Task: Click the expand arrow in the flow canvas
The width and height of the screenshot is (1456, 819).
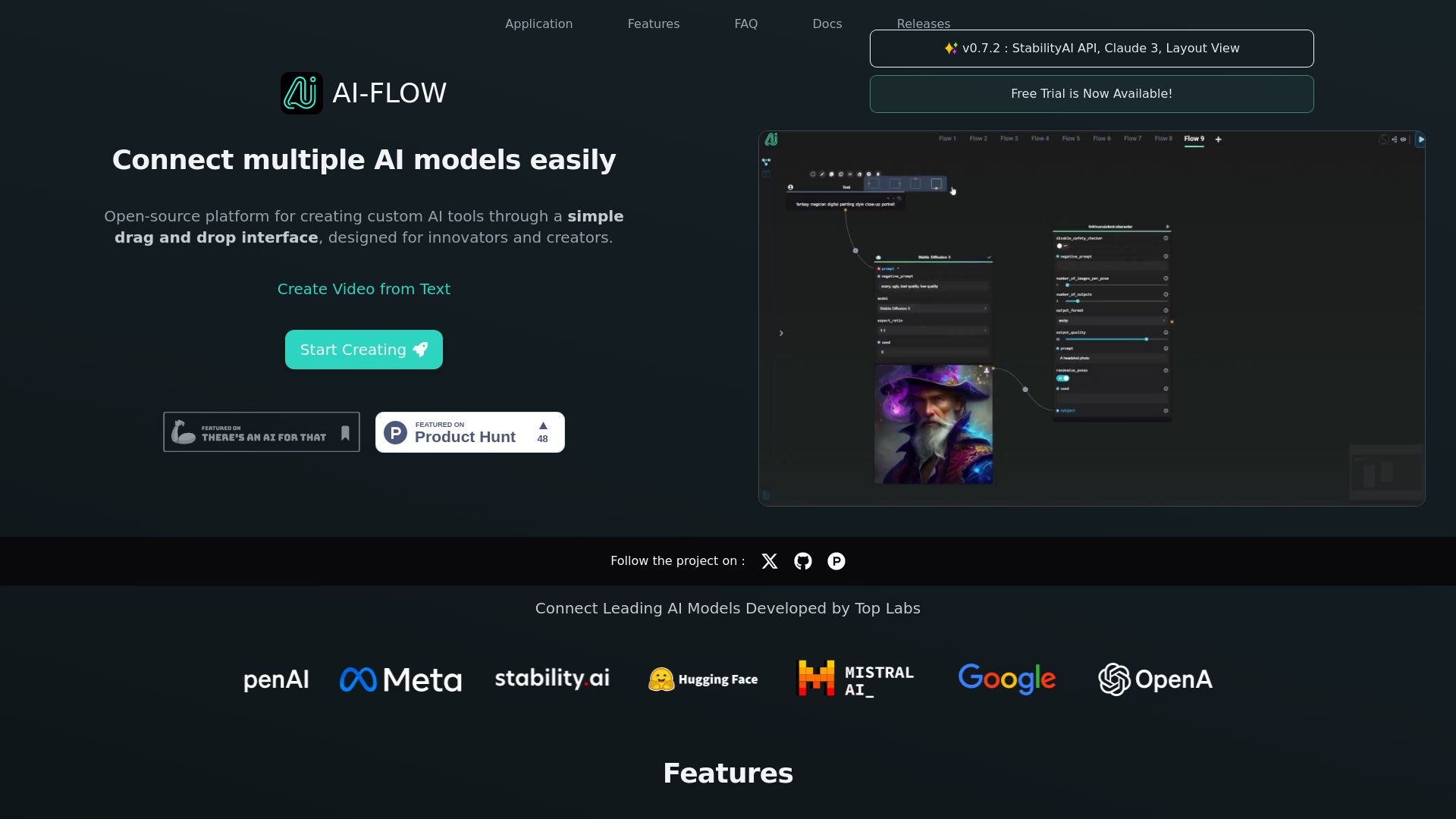Action: [780, 333]
